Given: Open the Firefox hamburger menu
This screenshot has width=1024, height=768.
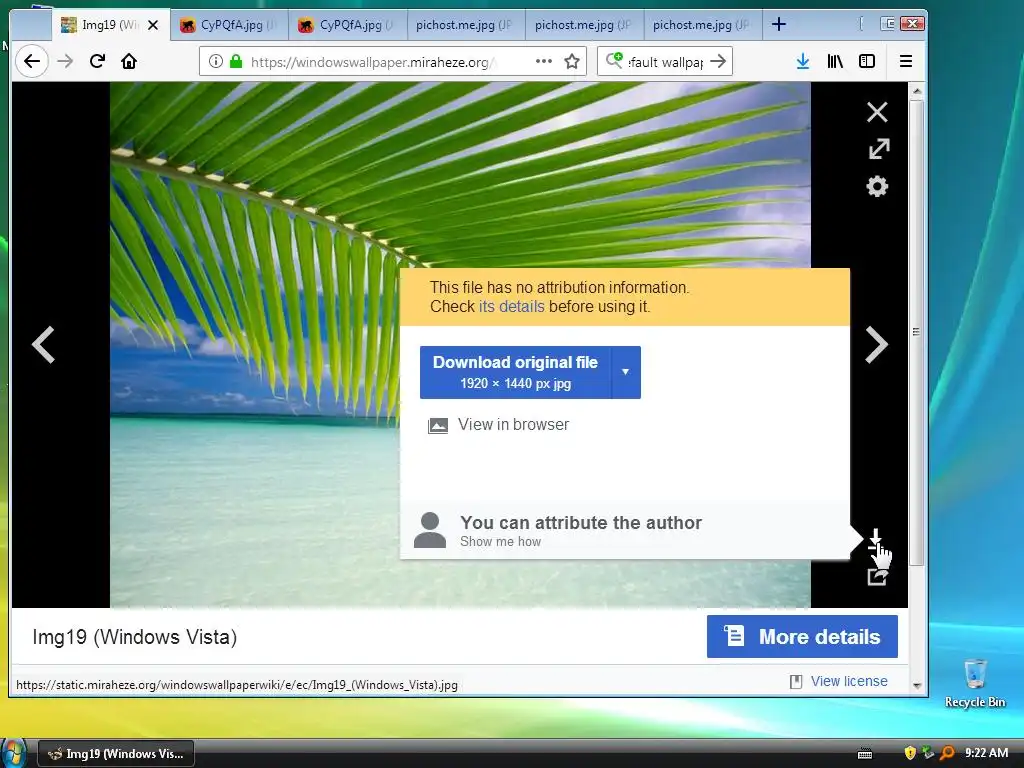Looking at the screenshot, I should [906, 61].
